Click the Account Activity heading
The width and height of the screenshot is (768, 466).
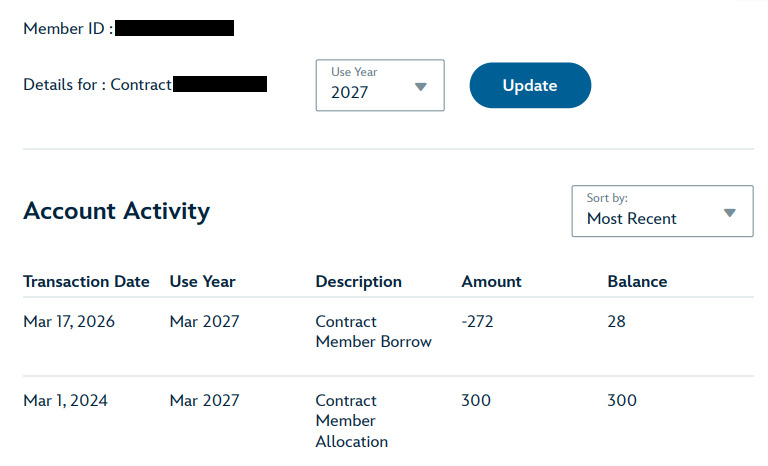(117, 211)
